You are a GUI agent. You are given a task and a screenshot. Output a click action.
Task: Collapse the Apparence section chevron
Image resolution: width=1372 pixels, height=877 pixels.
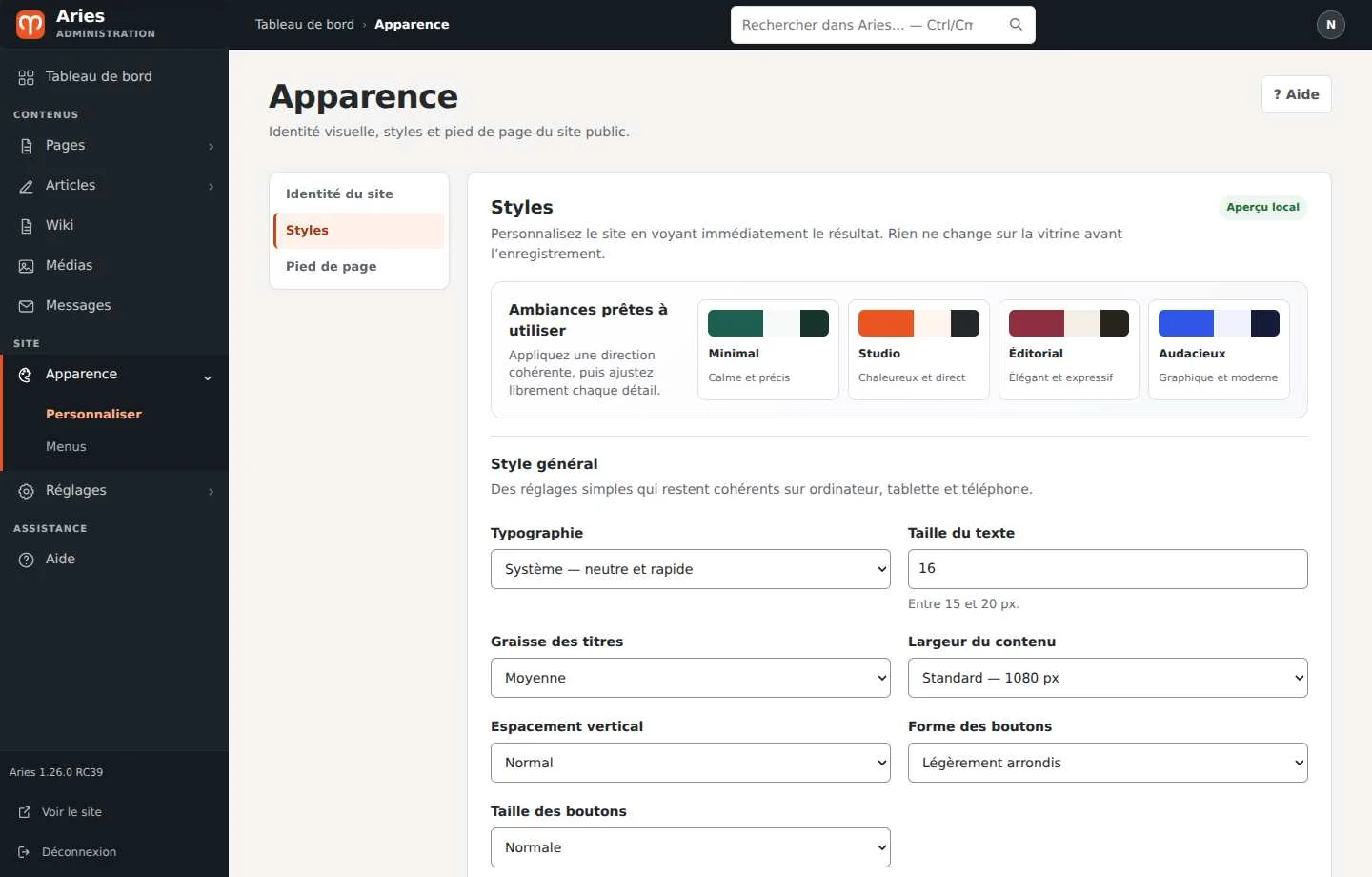tap(208, 377)
